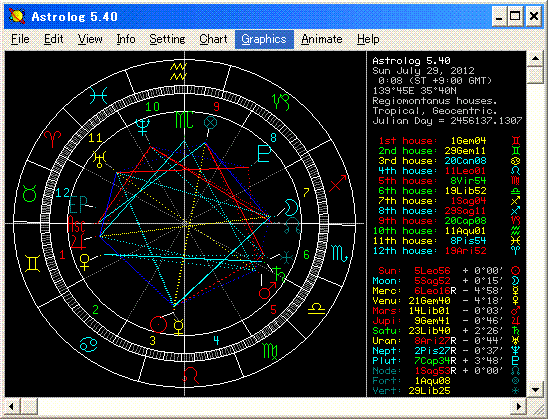Click the Sun glyph in the chart wheel
The width and height of the screenshot is (548, 419).
click(158, 324)
